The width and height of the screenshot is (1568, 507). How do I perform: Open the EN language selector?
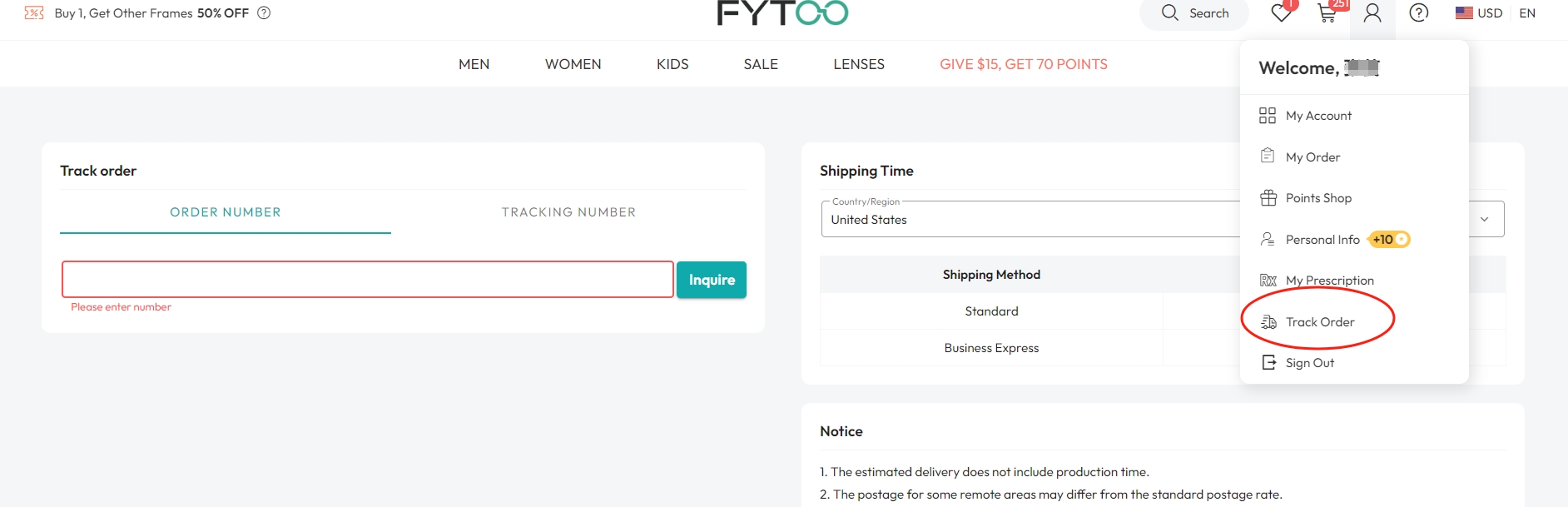tap(1527, 13)
